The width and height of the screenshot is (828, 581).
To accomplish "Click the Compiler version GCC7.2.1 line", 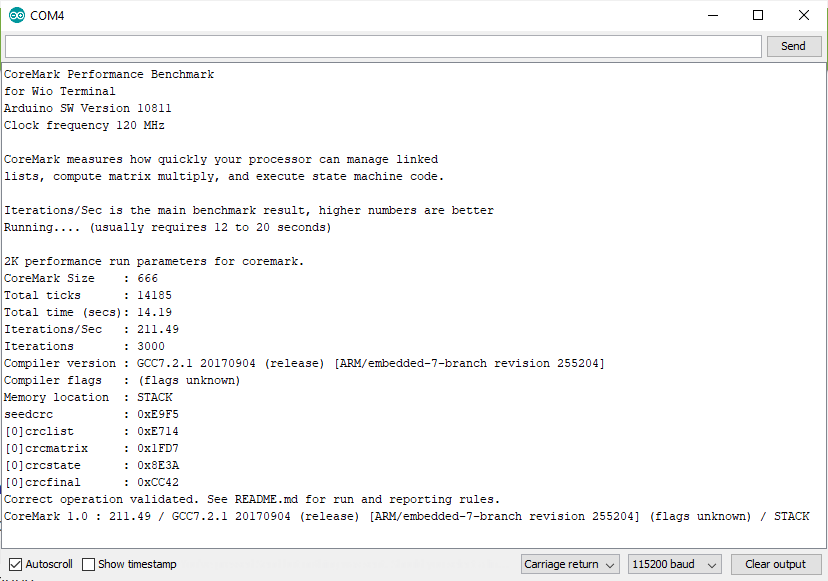I will [304, 363].
